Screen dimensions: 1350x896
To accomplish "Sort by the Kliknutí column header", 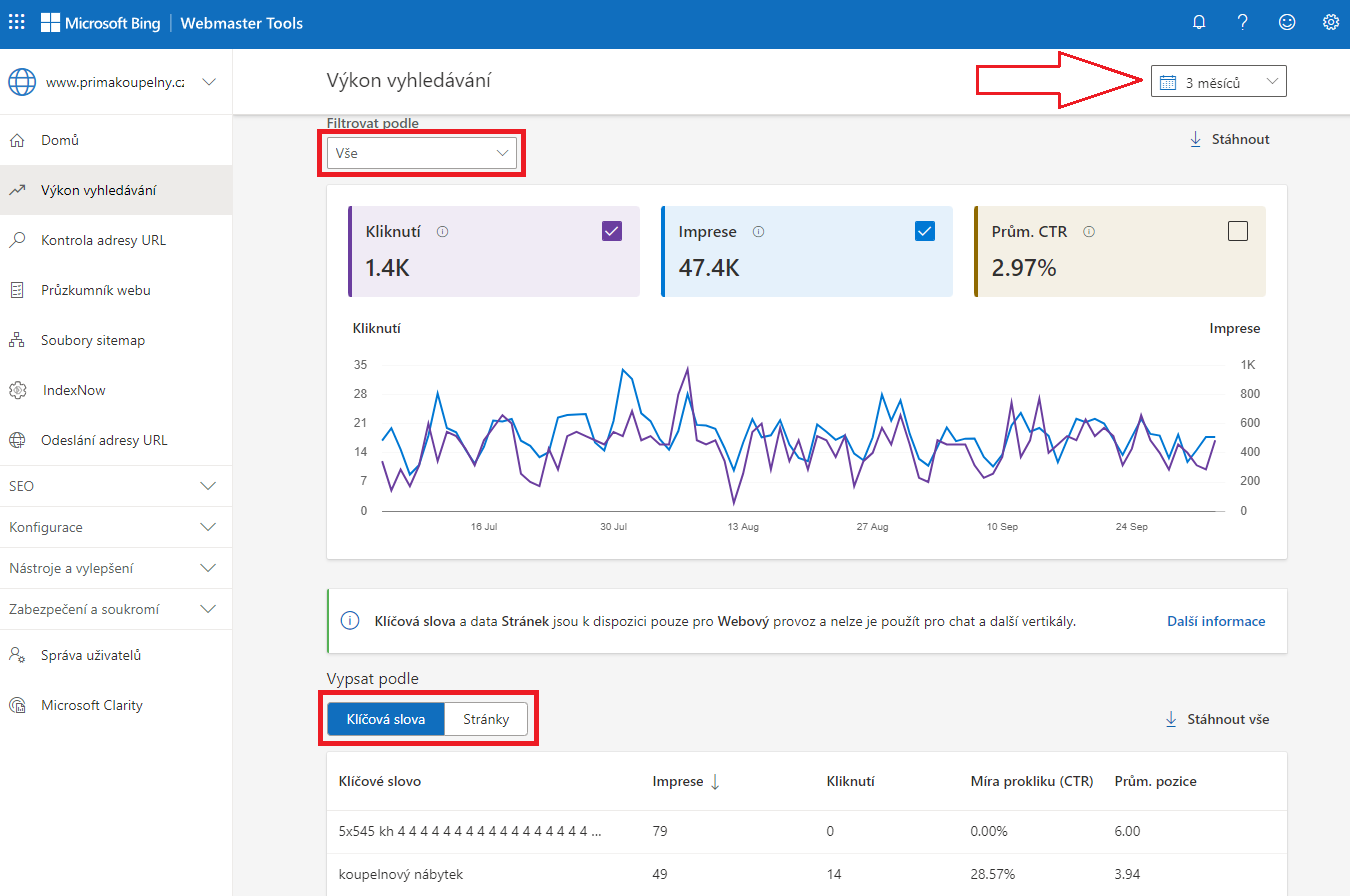I will coord(851,782).
